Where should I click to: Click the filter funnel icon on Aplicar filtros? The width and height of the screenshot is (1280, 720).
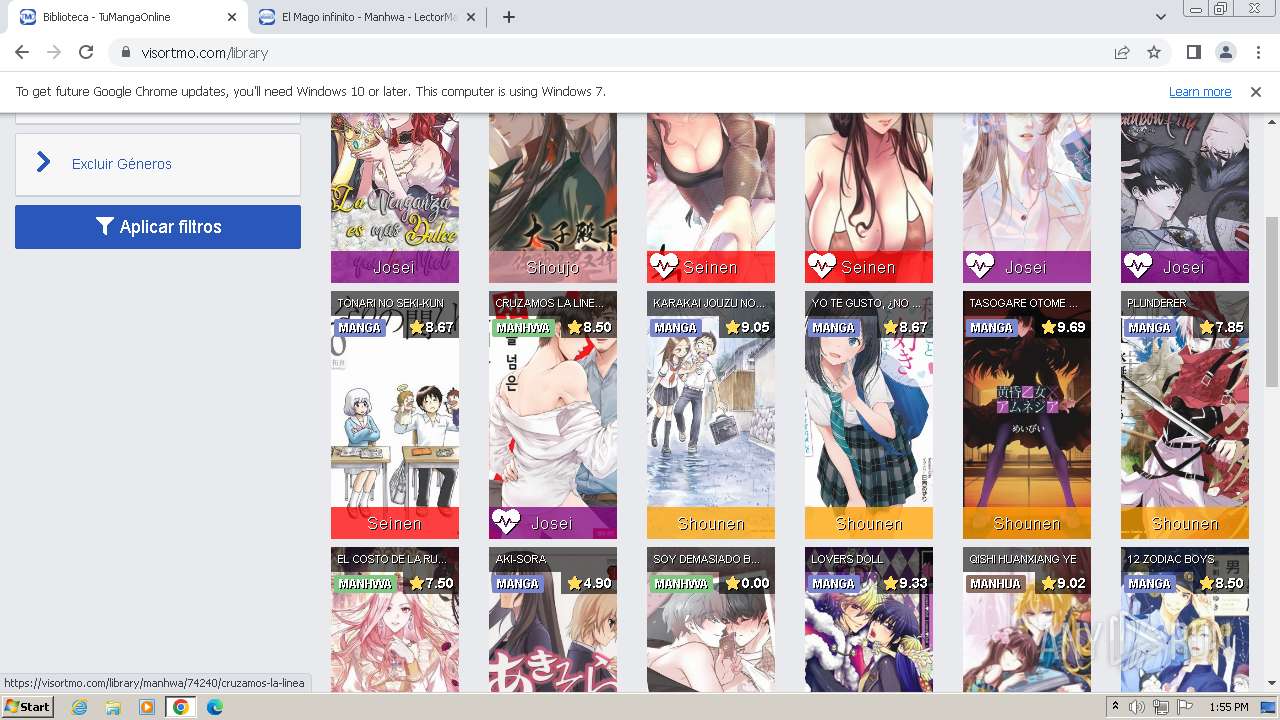tap(105, 227)
